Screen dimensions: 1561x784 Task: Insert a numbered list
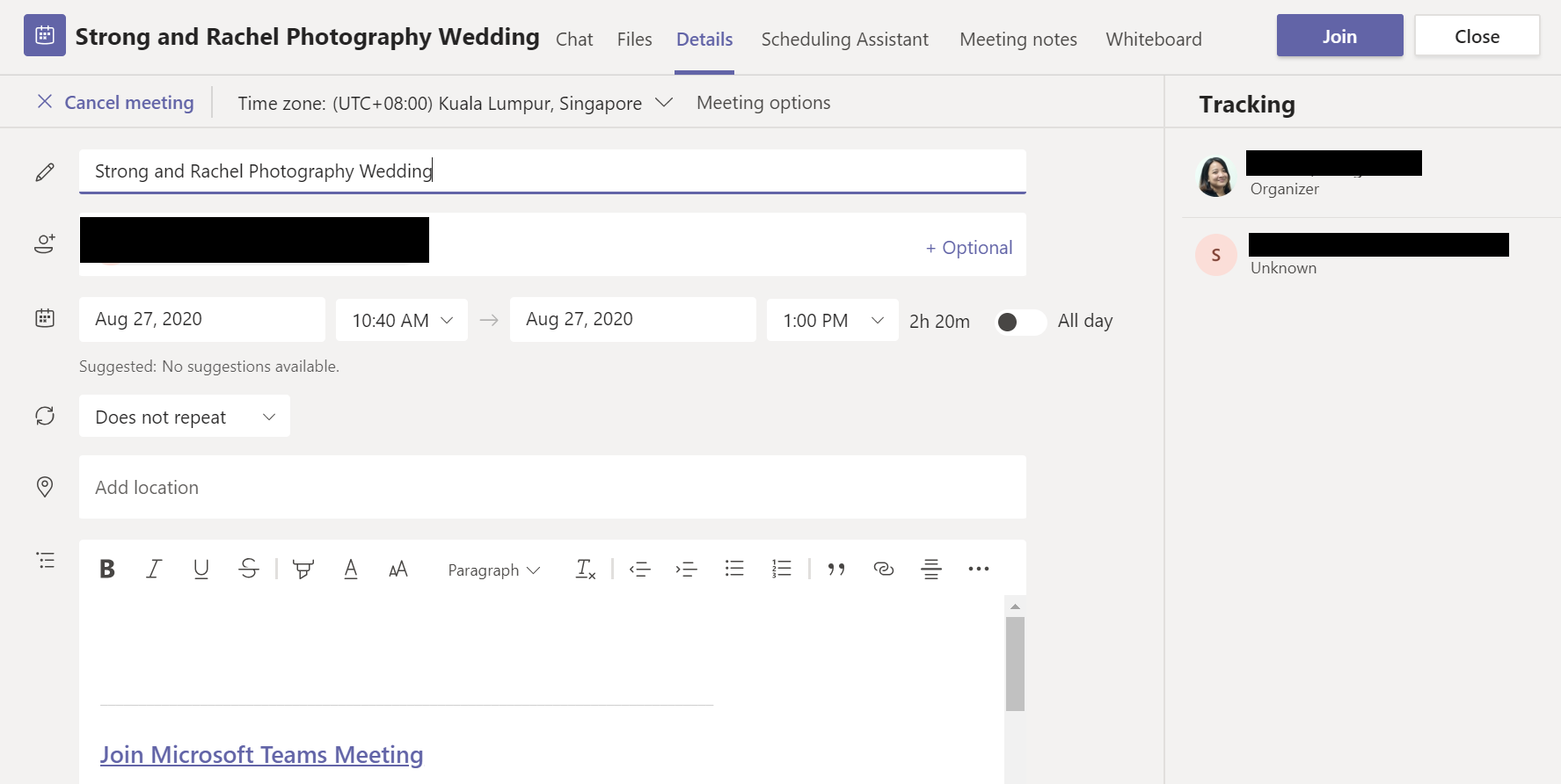point(782,570)
